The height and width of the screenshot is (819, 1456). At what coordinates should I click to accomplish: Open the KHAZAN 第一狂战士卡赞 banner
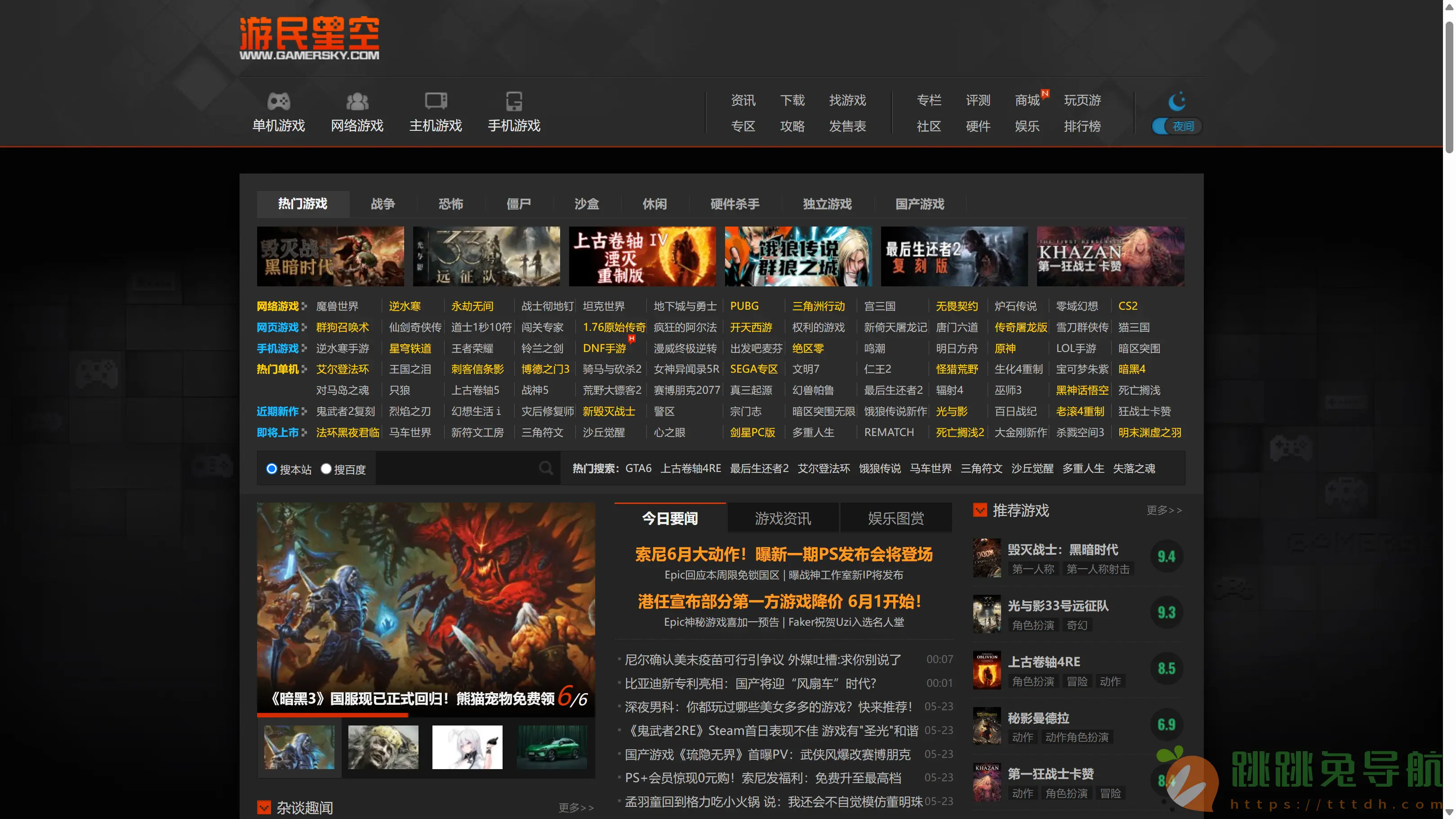[1110, 257]
